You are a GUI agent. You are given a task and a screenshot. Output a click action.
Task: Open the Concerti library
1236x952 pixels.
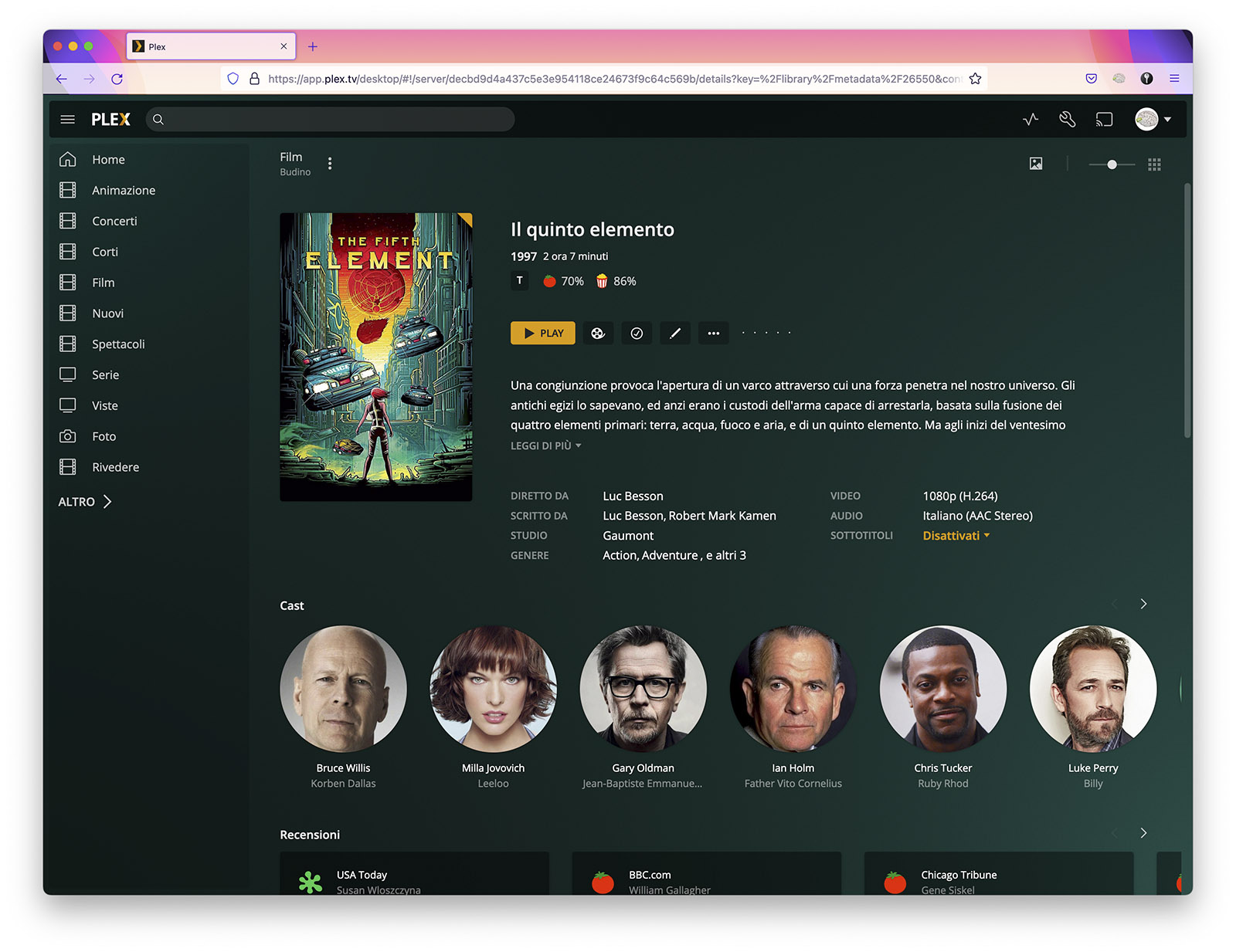pyautogui.click(x=114, y=222)
